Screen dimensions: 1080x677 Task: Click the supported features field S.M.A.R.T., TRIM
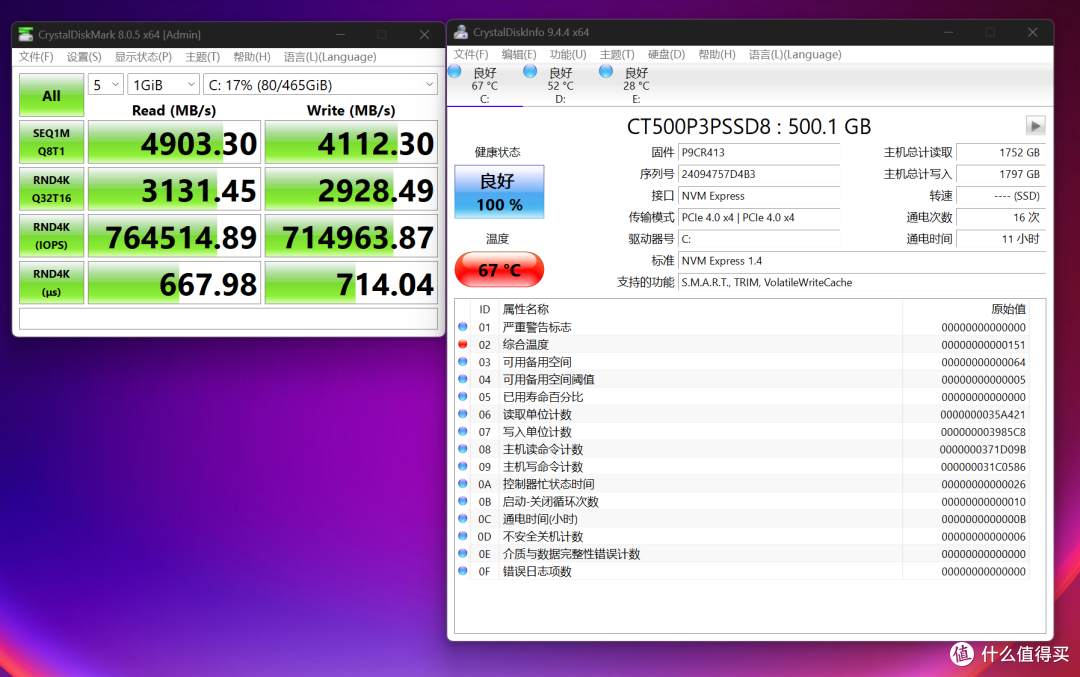[861, 282]
